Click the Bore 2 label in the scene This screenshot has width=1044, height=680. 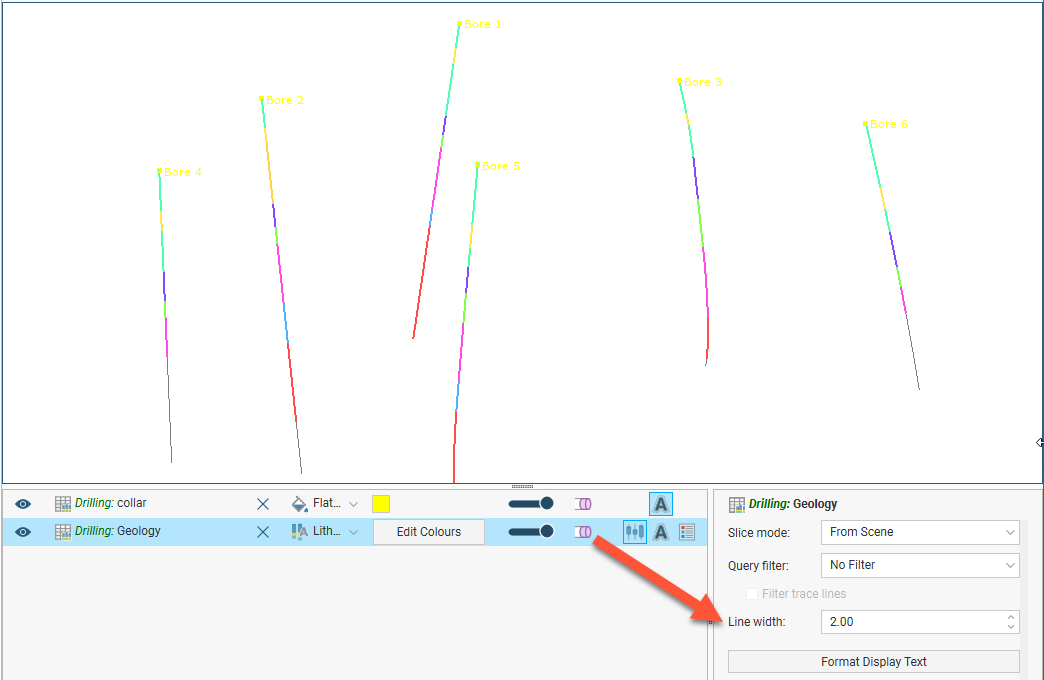[285, 100]
